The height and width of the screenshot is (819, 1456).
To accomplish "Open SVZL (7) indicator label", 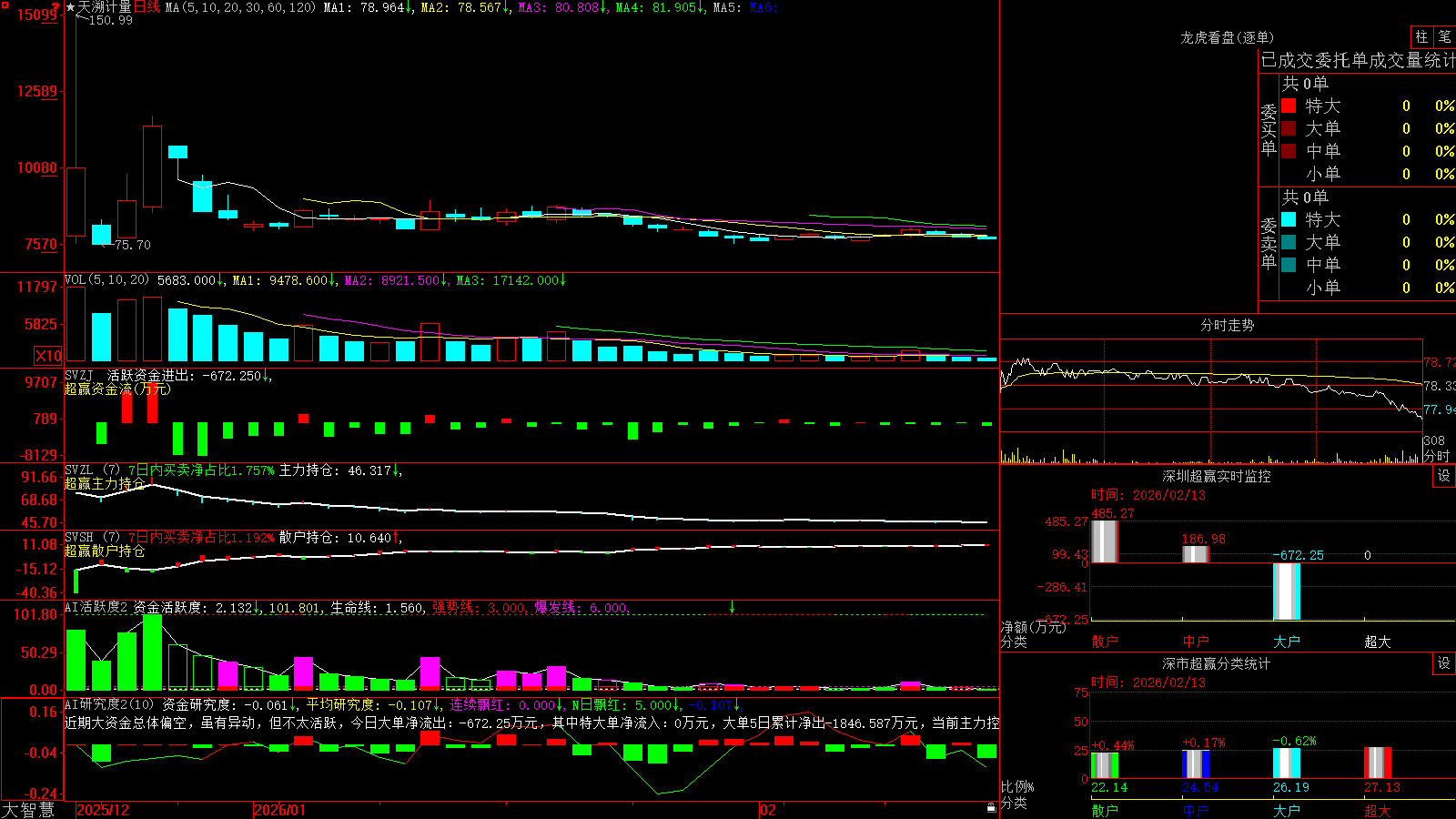I will click(x=92, y=470).
